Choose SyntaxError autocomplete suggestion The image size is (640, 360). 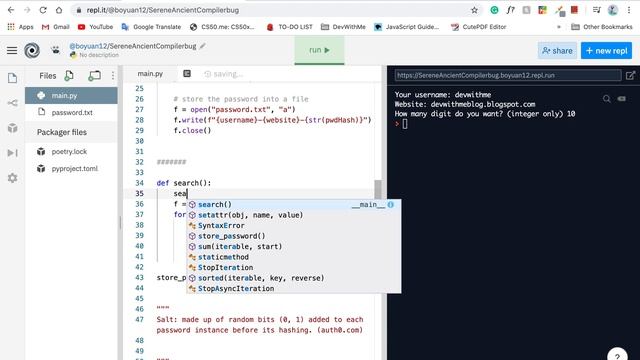point(293,226)
